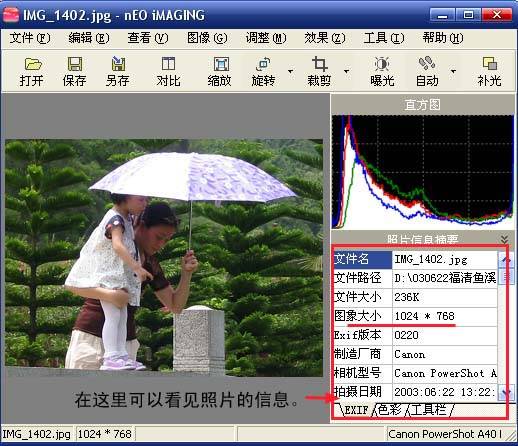Viewport: 518px width, 446px height.
Task: Click the 拍摄日期 row label
Action: point(363,392)
